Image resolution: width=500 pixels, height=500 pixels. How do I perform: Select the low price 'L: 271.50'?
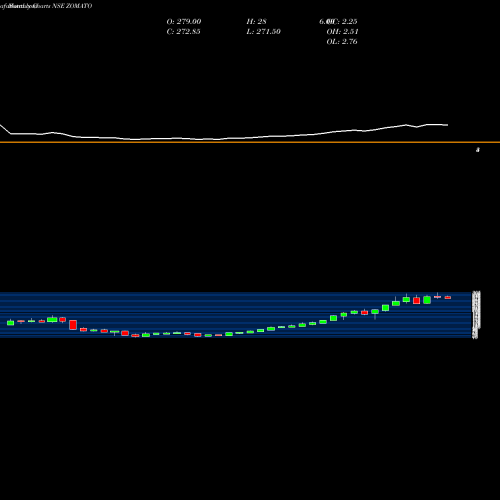tap(263, 31)
